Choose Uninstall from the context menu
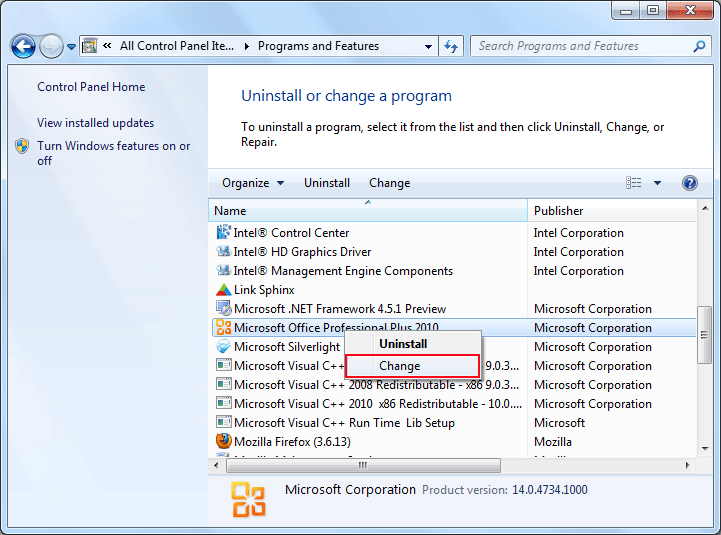The image size is (721, 535). (413, 344)
